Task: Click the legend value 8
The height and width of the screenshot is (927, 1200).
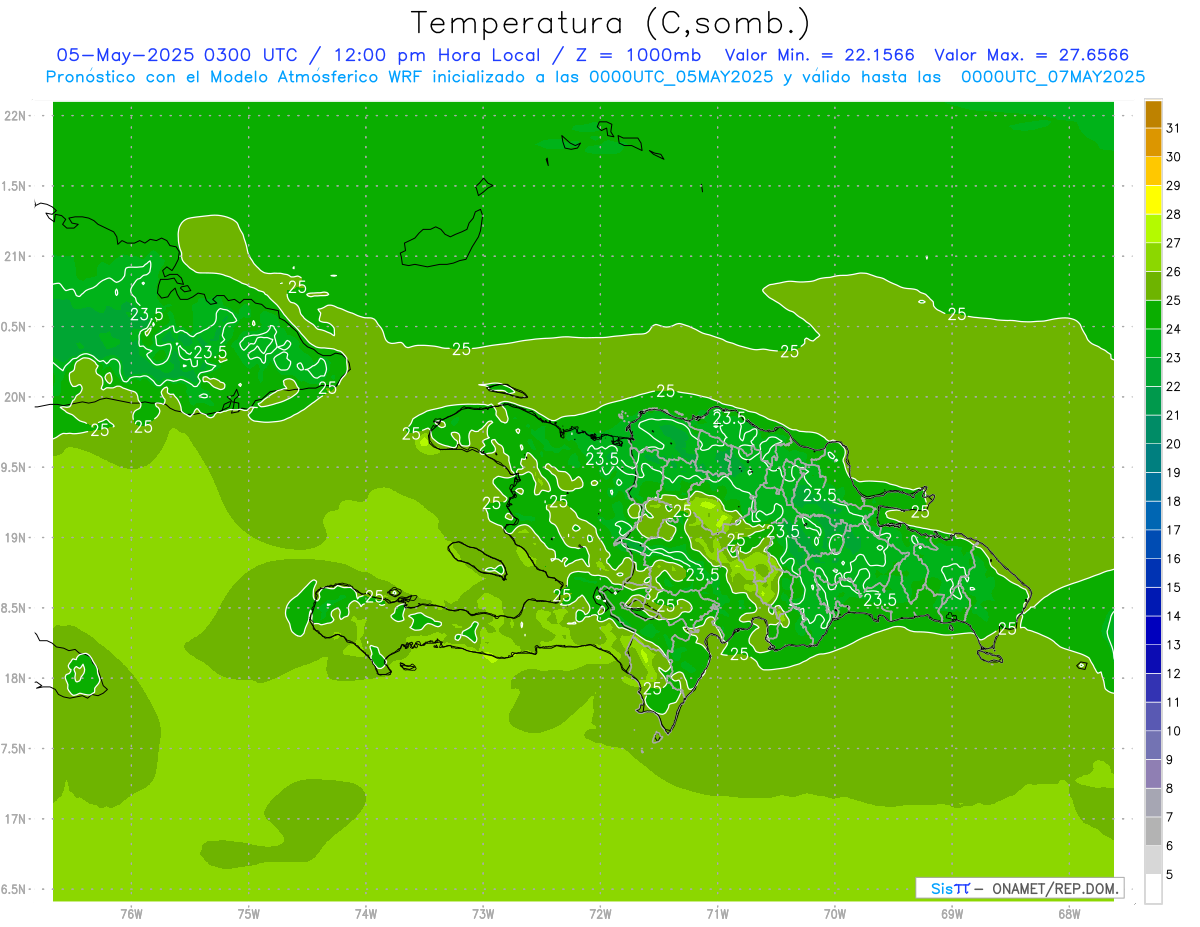Action: coord(1169,789)
